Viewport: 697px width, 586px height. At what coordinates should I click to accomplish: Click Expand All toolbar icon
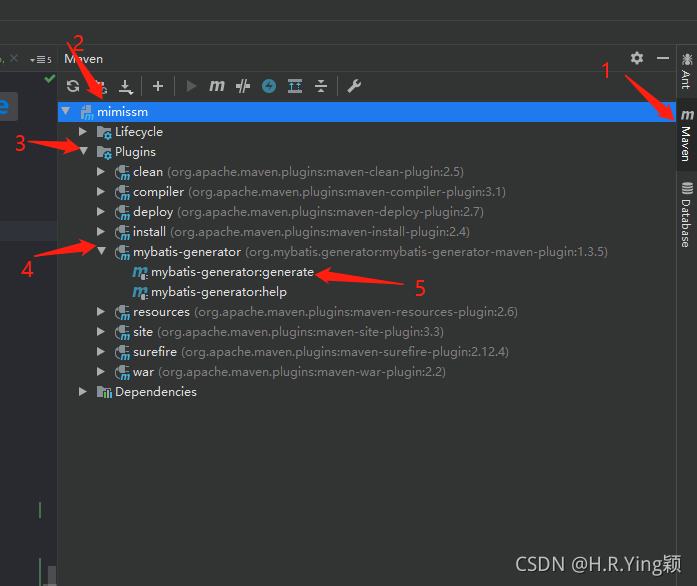click(x=295, y=86)
